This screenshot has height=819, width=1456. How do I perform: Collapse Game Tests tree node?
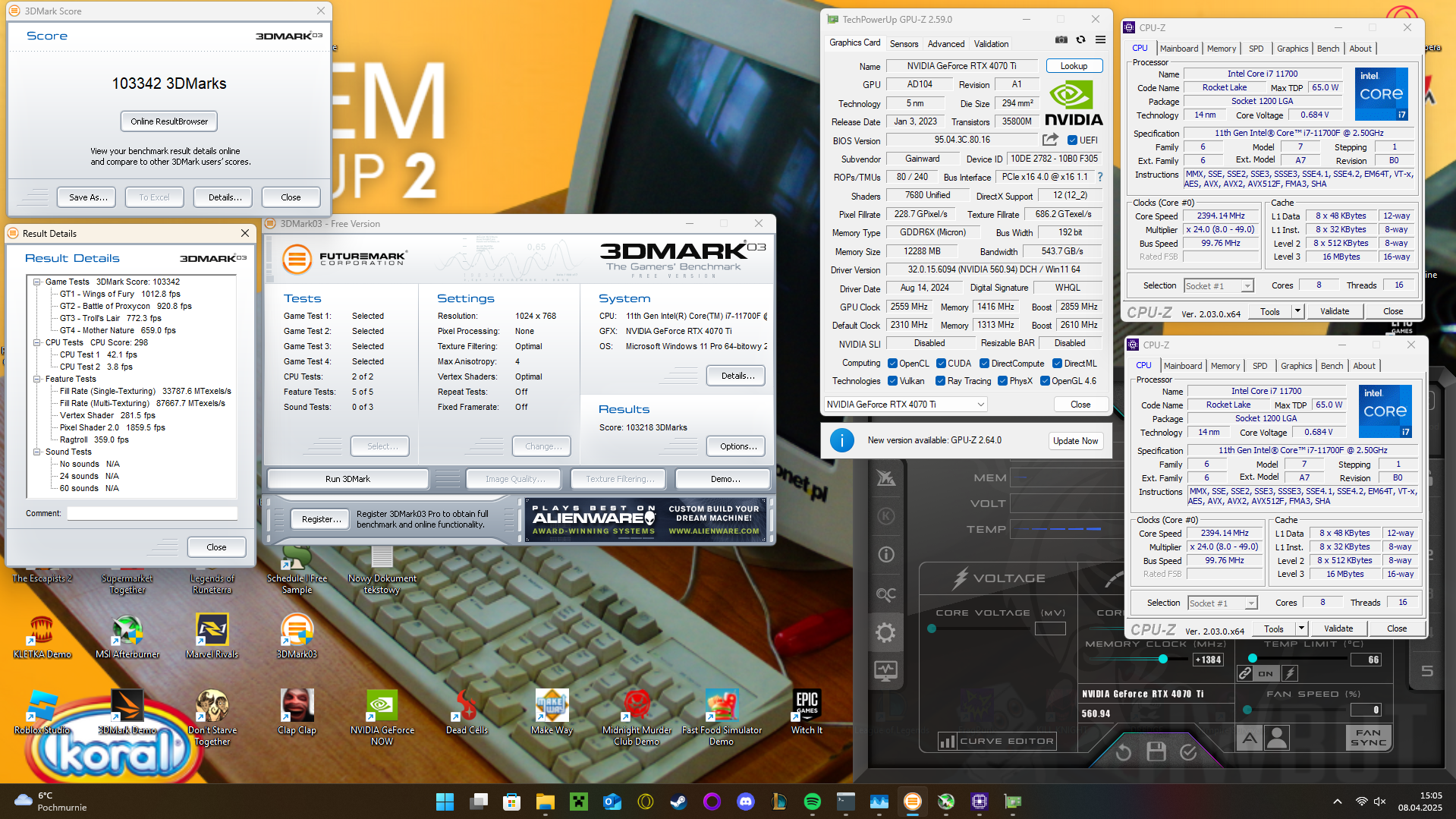point(36,282)
